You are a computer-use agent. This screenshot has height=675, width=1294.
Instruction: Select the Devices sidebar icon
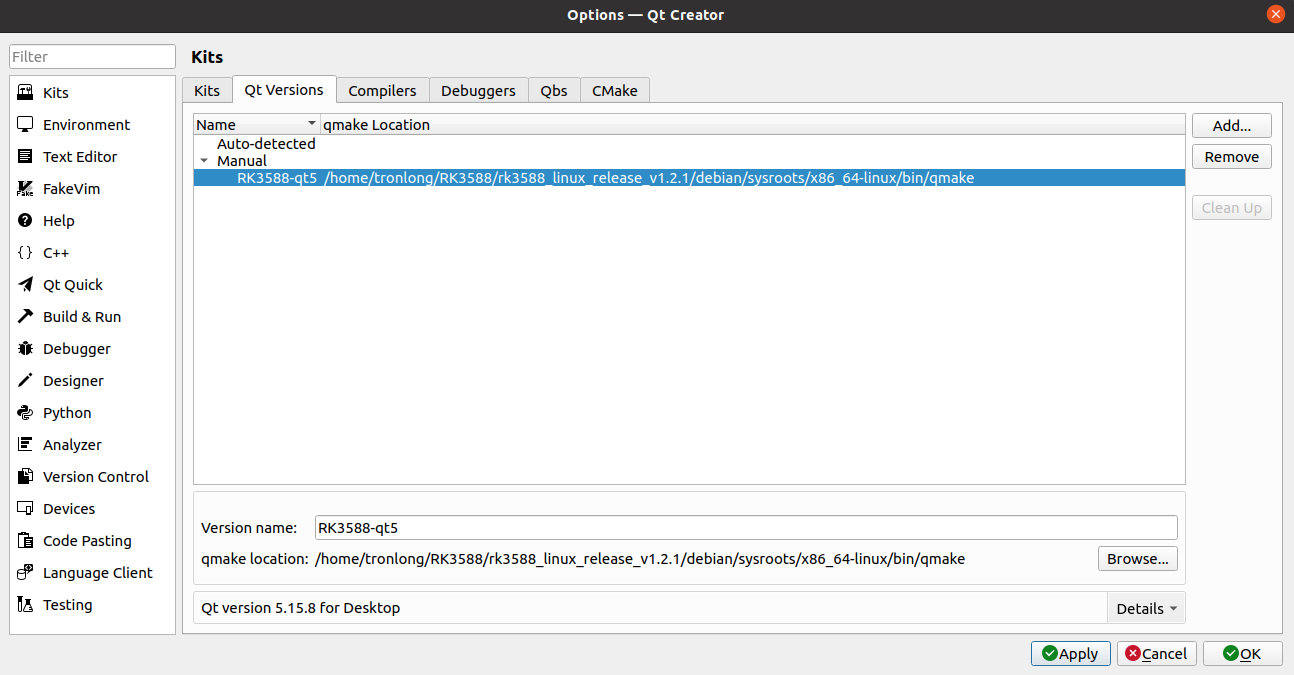[25, 508]
